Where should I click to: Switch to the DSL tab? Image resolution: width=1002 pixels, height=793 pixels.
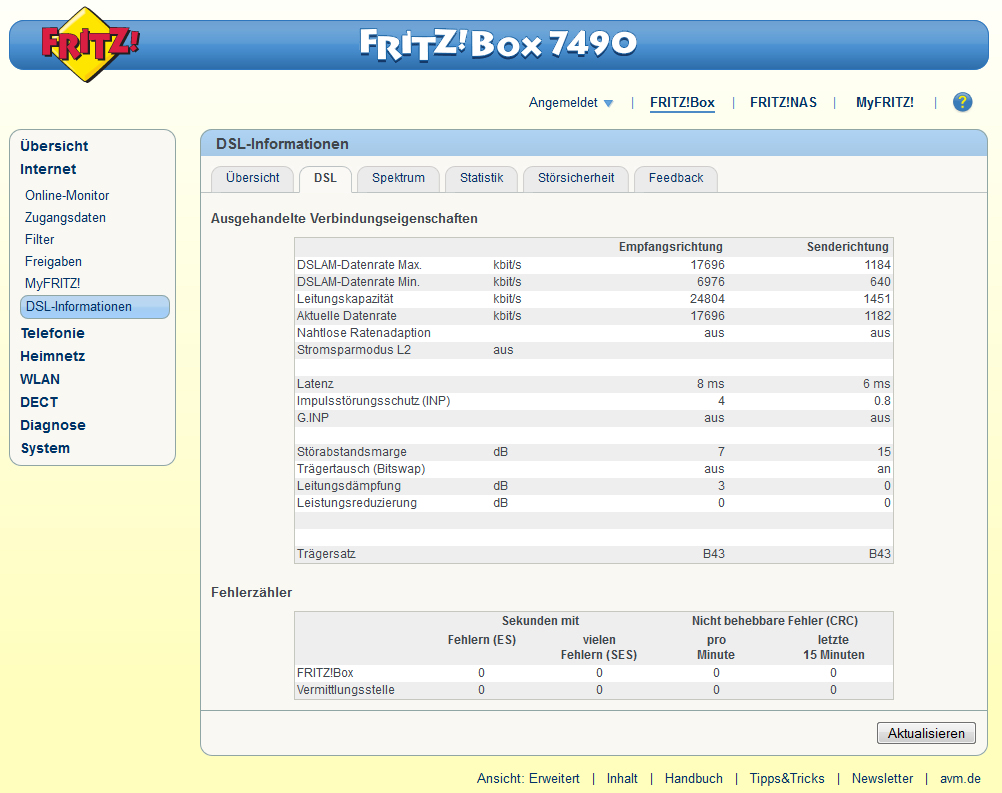tap(325, 178)
